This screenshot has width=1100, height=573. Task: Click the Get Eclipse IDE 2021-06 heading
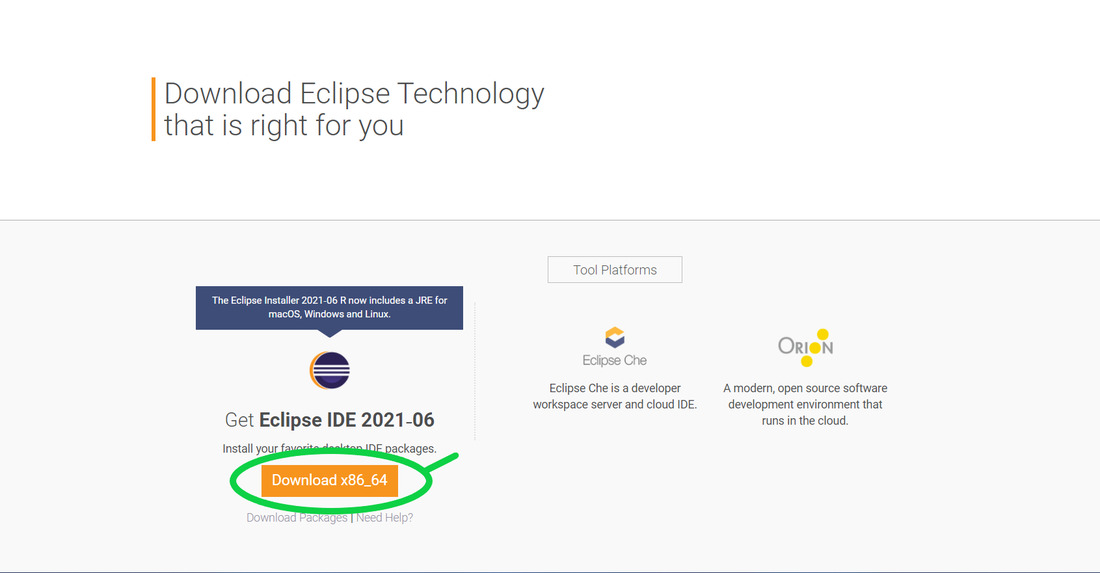(330, 420)
